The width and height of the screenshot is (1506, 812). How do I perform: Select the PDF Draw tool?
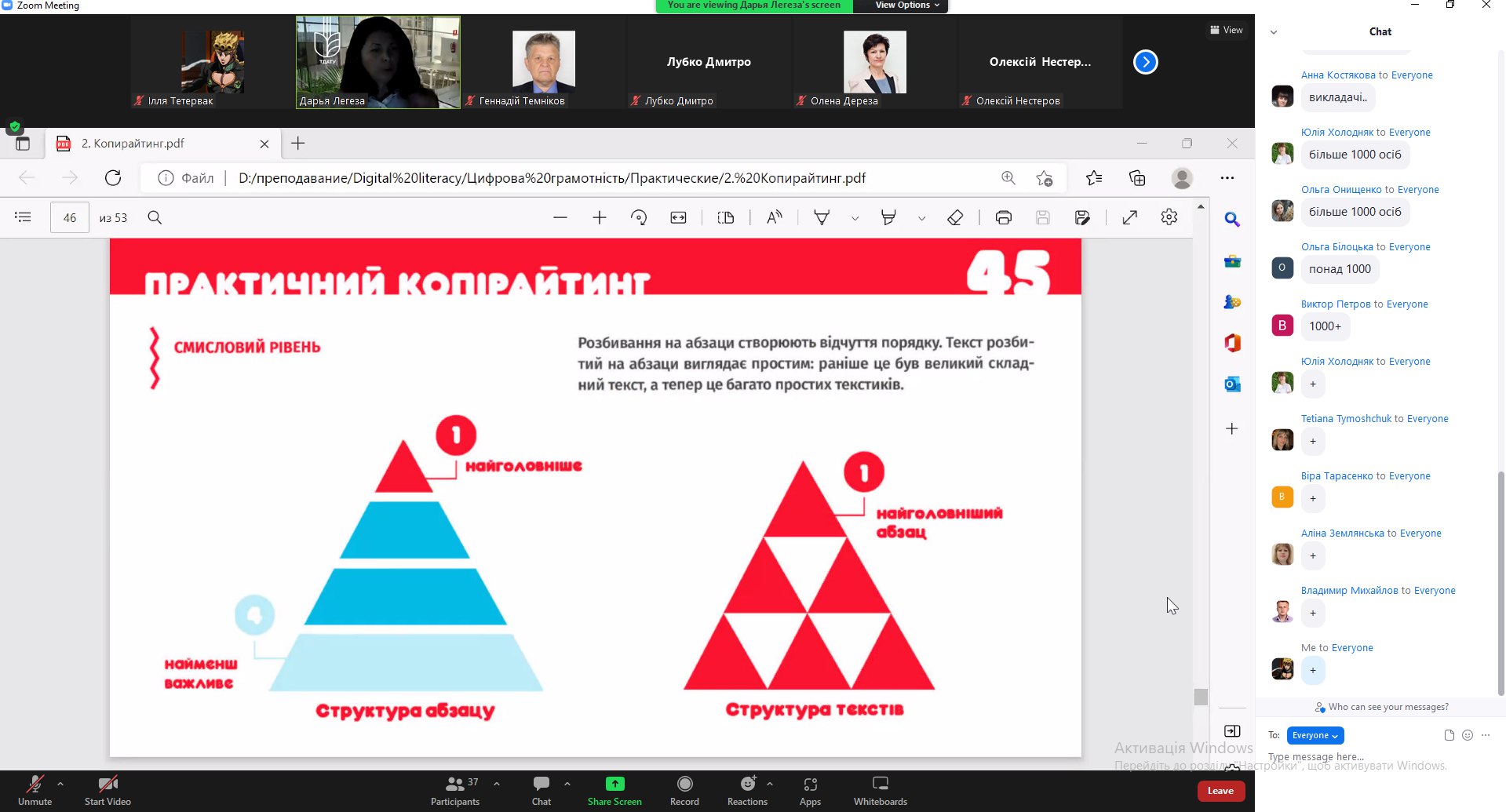click(822, 217)
